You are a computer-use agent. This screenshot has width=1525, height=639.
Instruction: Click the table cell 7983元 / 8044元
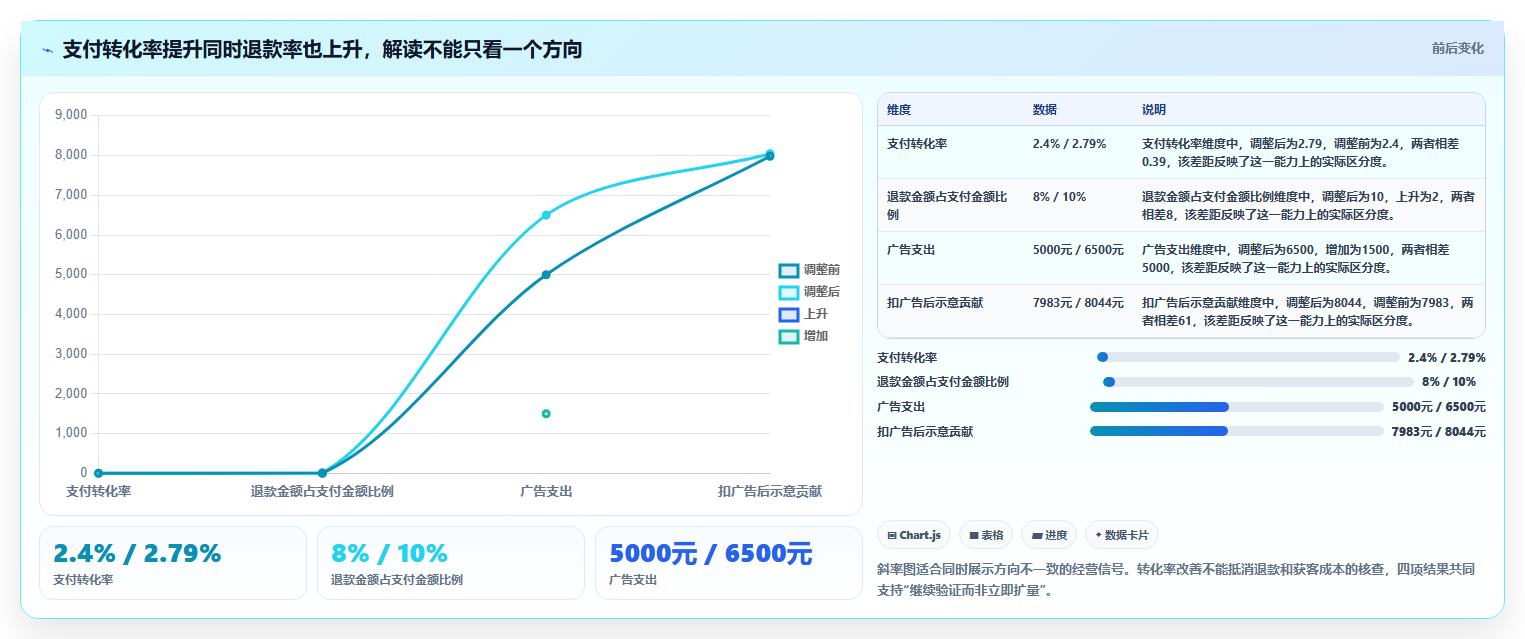(x=1078, y=302)
